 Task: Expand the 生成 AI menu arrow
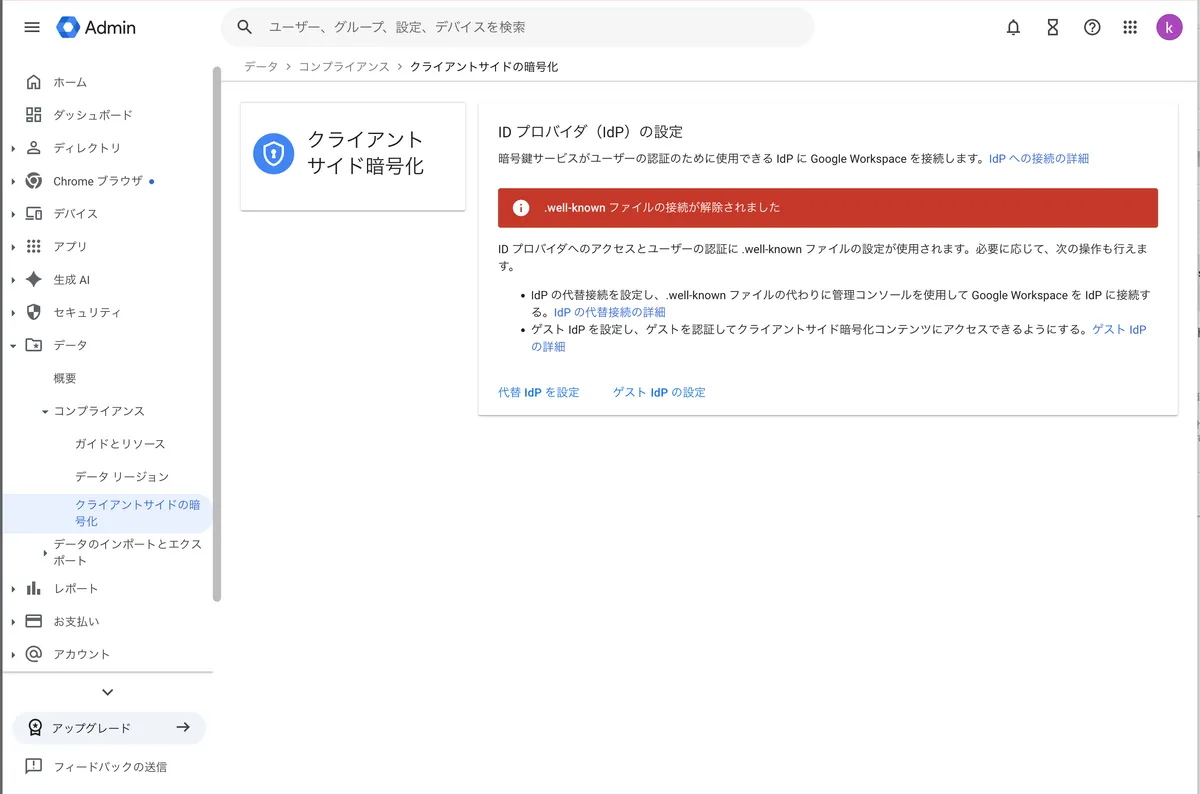pos(13,280)
